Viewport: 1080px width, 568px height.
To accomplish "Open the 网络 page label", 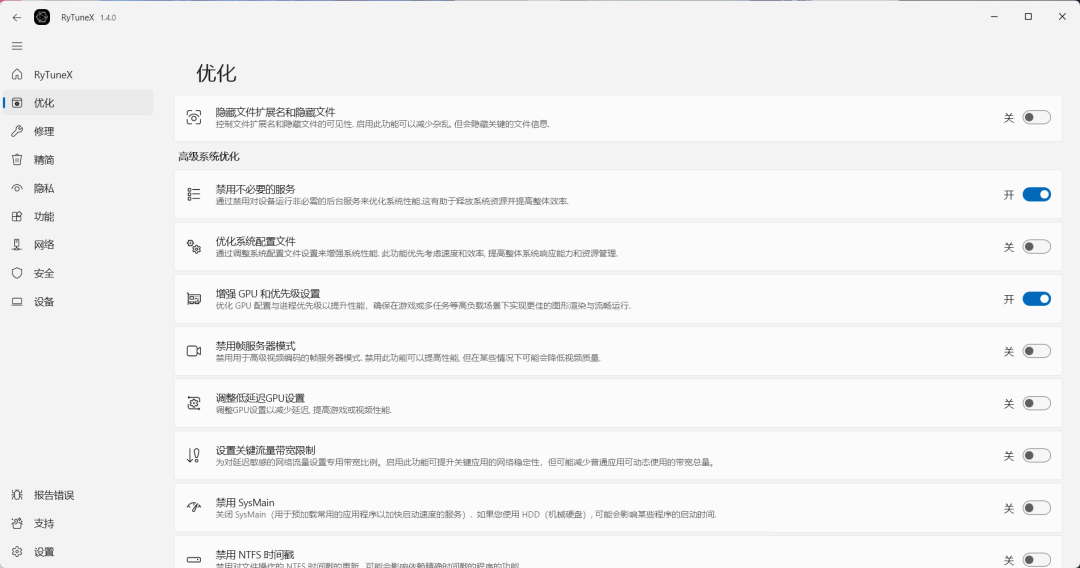I will pos(44,244).
